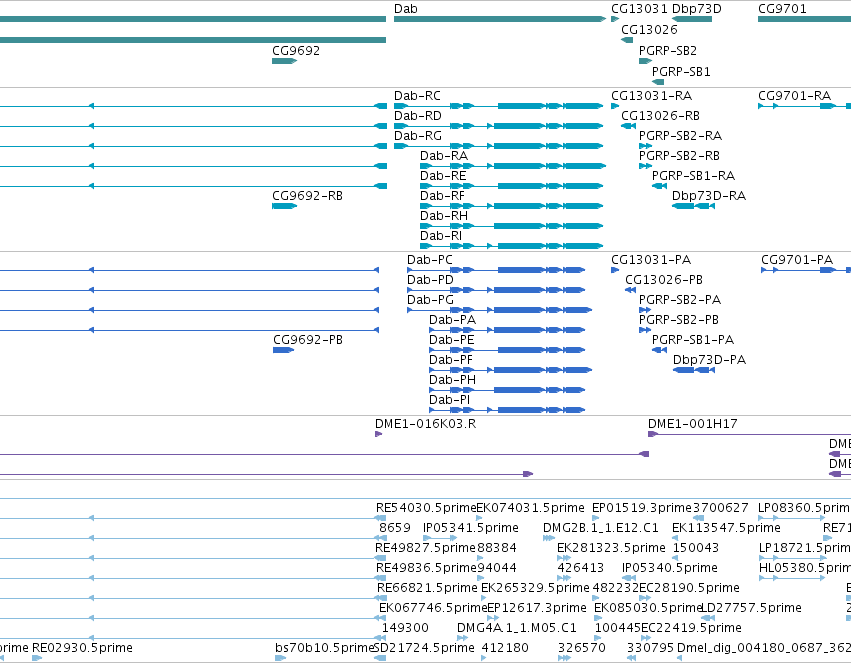Click the Dbp73D-PA protein label
This screenshot has height=663, width=851.
coord(709,360)
